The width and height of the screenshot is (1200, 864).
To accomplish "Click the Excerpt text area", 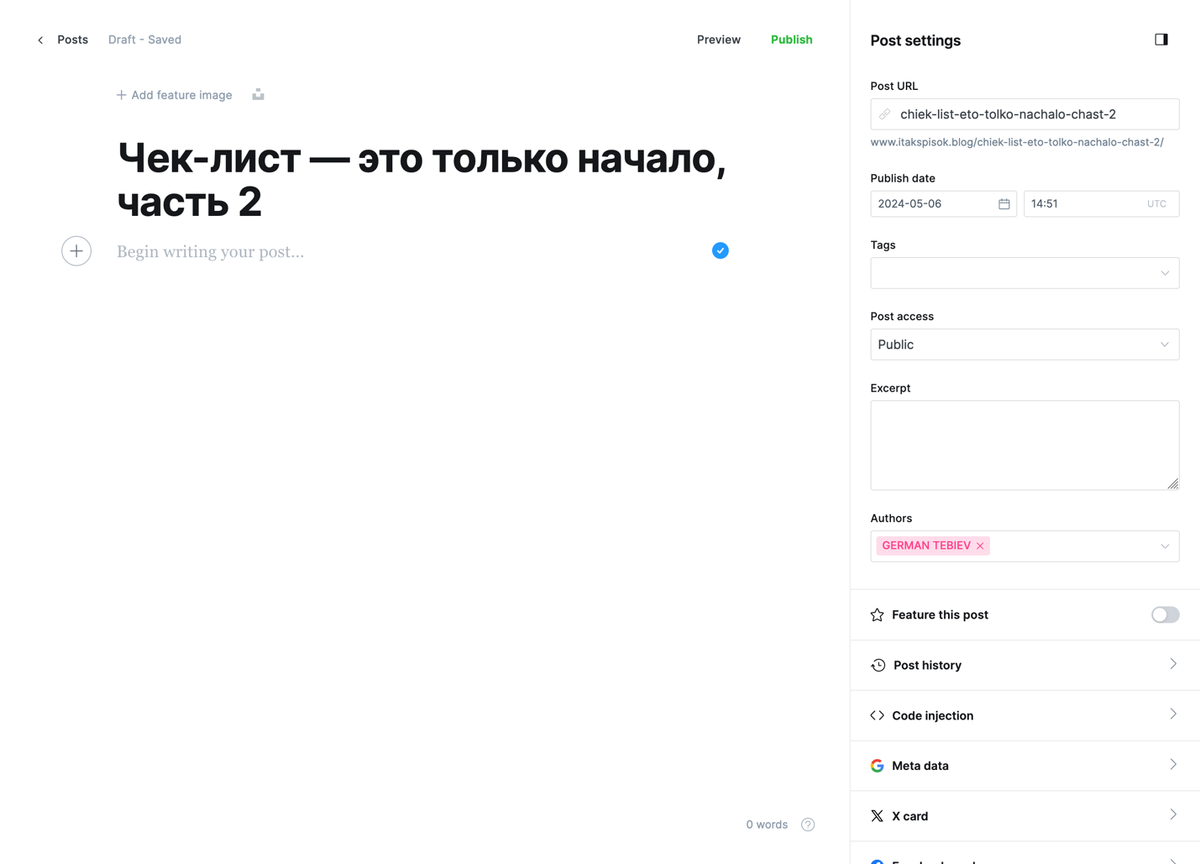I will [x=1025, y=445].
